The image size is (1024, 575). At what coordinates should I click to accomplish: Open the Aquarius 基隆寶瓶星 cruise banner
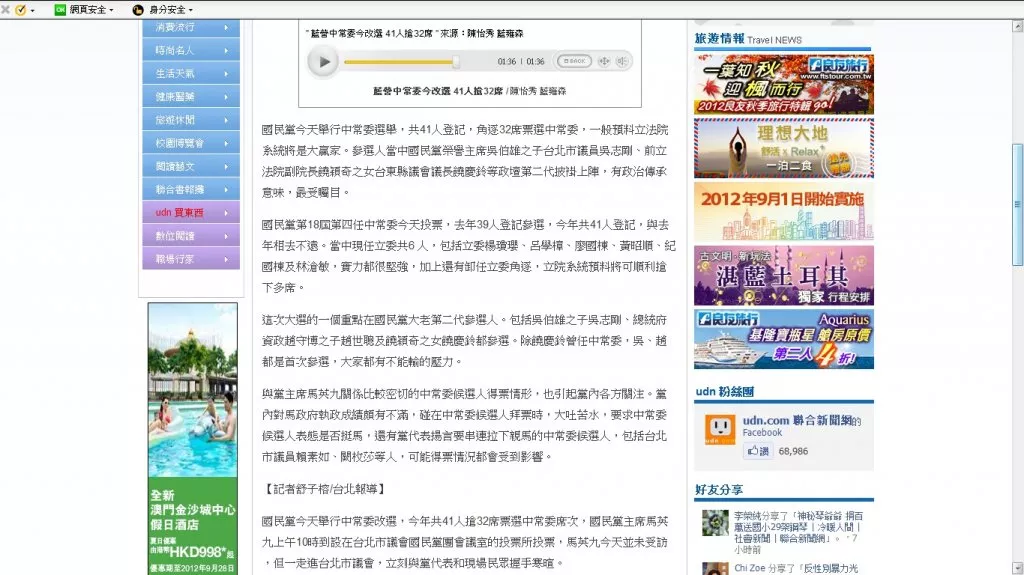click(784, 339)
